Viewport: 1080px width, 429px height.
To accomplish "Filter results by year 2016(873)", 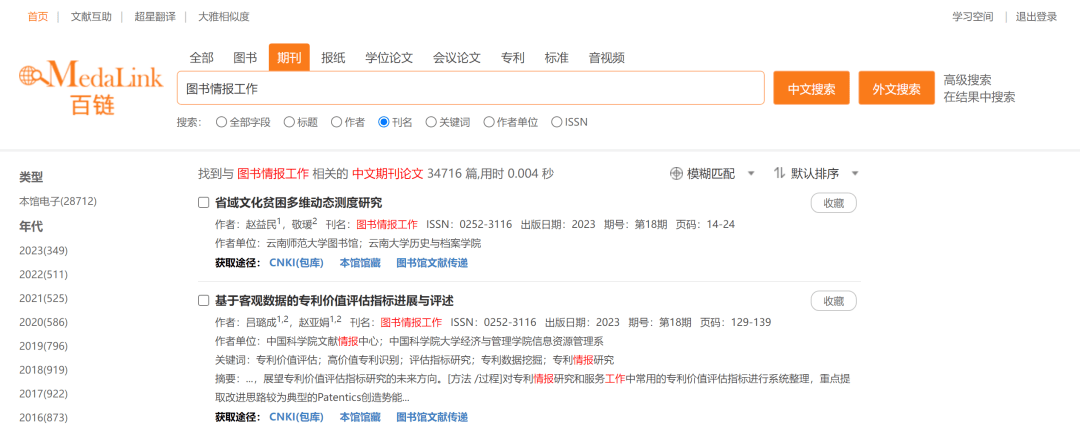I will [x=43, y=417].
